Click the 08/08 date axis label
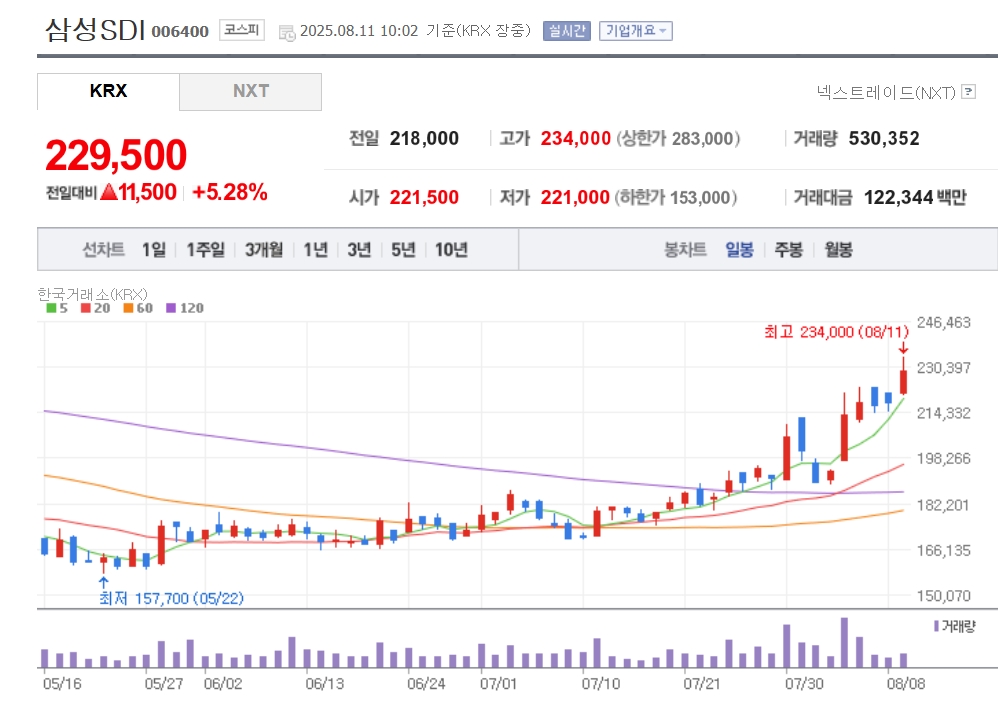The width and height of the screenshot is (998, 706). point(906,684)
